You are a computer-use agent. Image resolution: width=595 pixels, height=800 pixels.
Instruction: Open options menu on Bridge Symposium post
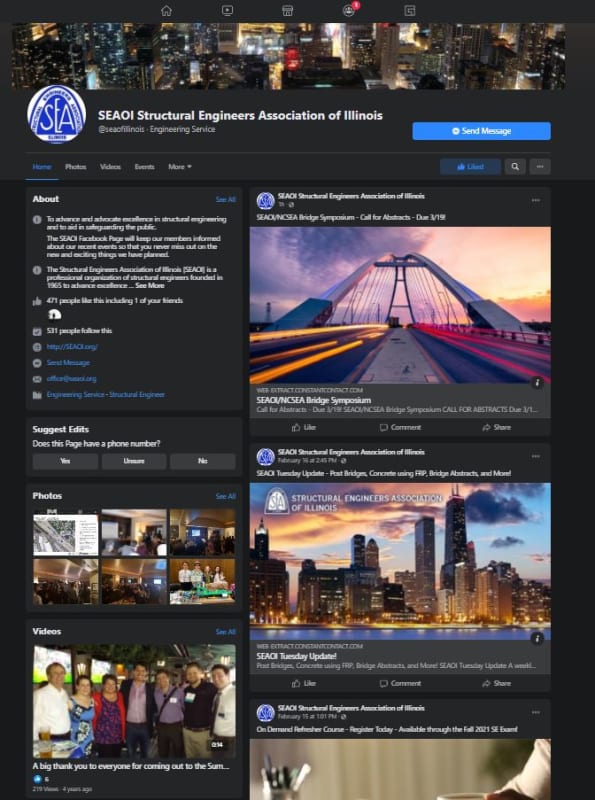[535, 201]
